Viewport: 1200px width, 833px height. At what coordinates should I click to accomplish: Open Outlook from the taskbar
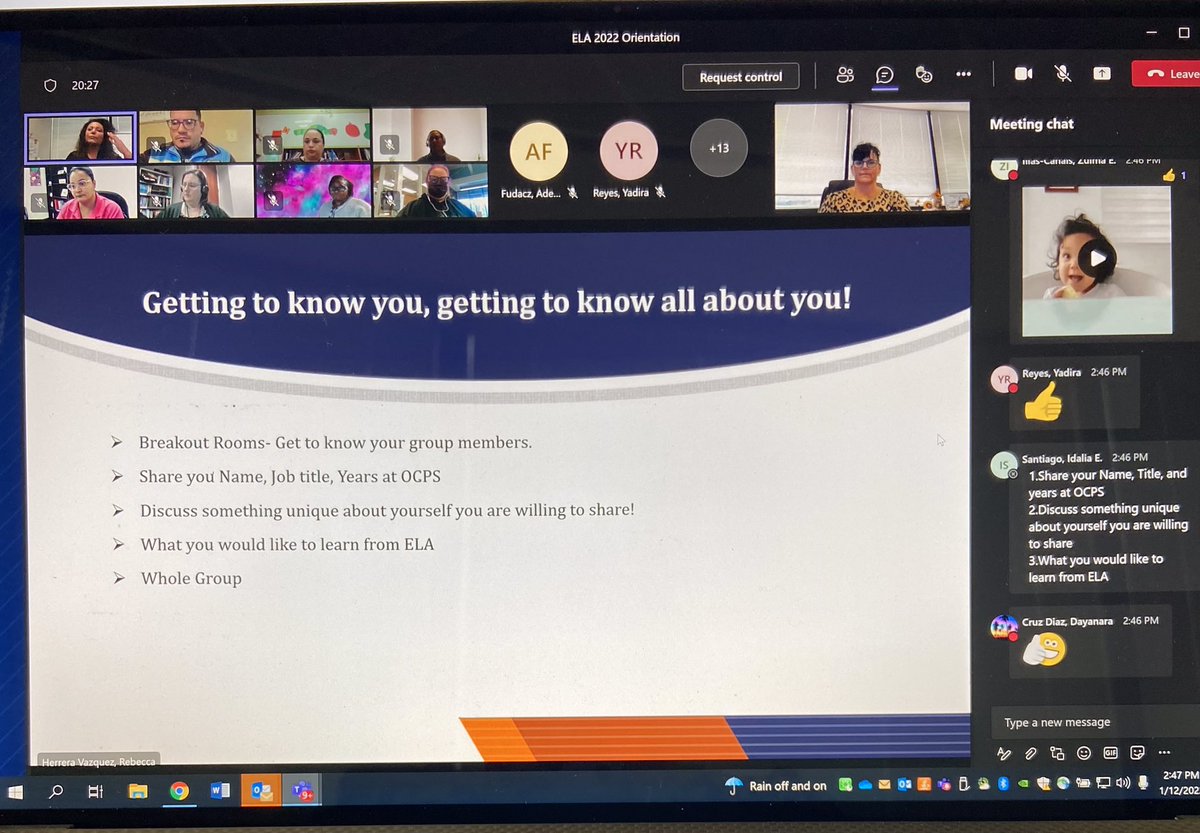(261, 790)
